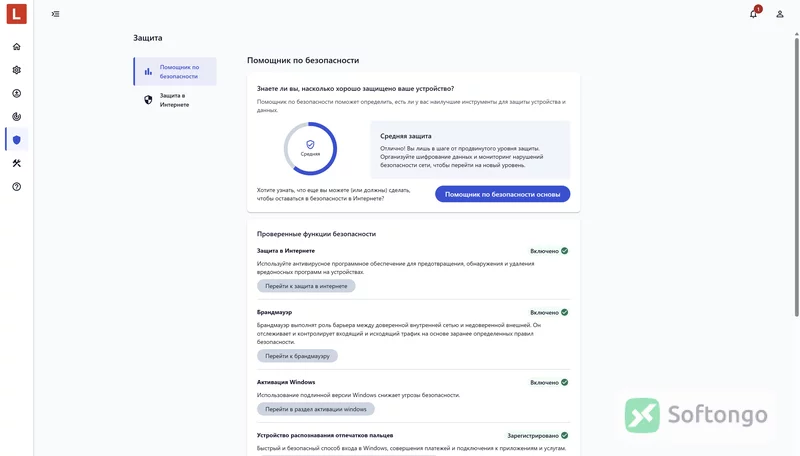Image resolution: width=800 pixels, height=456 pixels.
Task: Click green check next to Зарегистрировано
Action: point(564,435)
